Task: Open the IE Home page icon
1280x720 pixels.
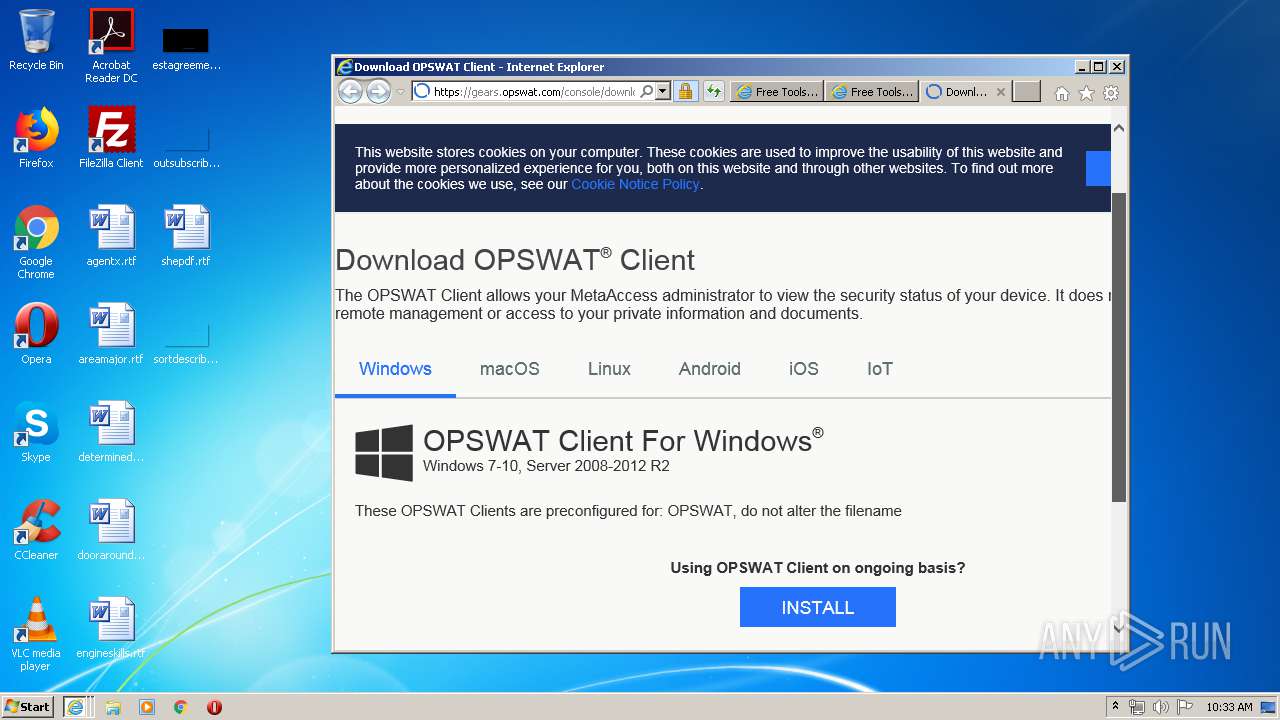Action: tap(1062, 93)
